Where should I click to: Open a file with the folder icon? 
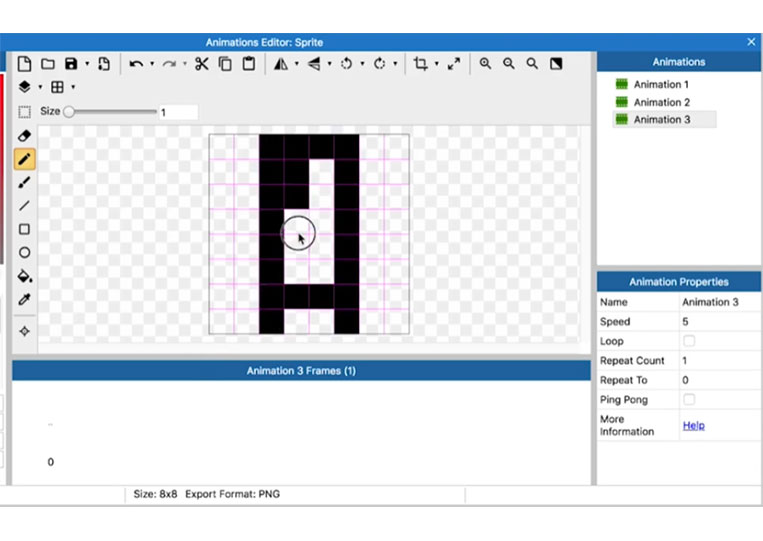[48, 64]
